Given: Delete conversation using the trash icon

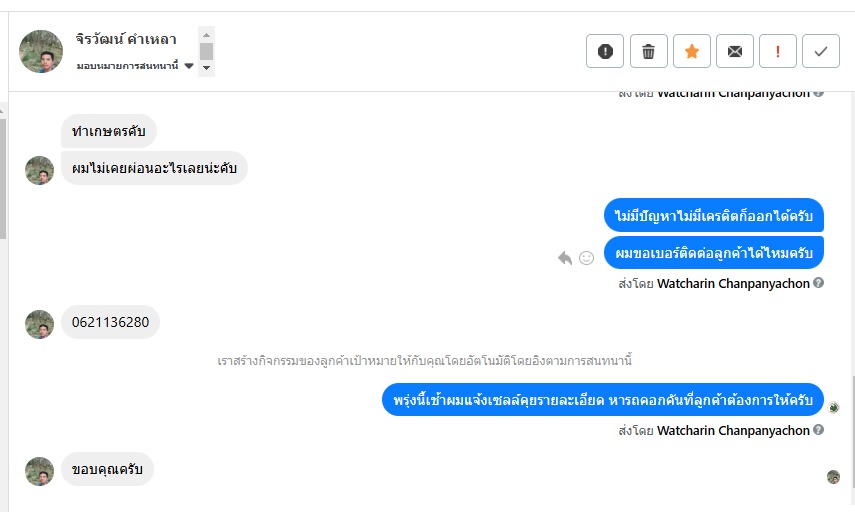Looking at the screenshot, I should (648, 51).
